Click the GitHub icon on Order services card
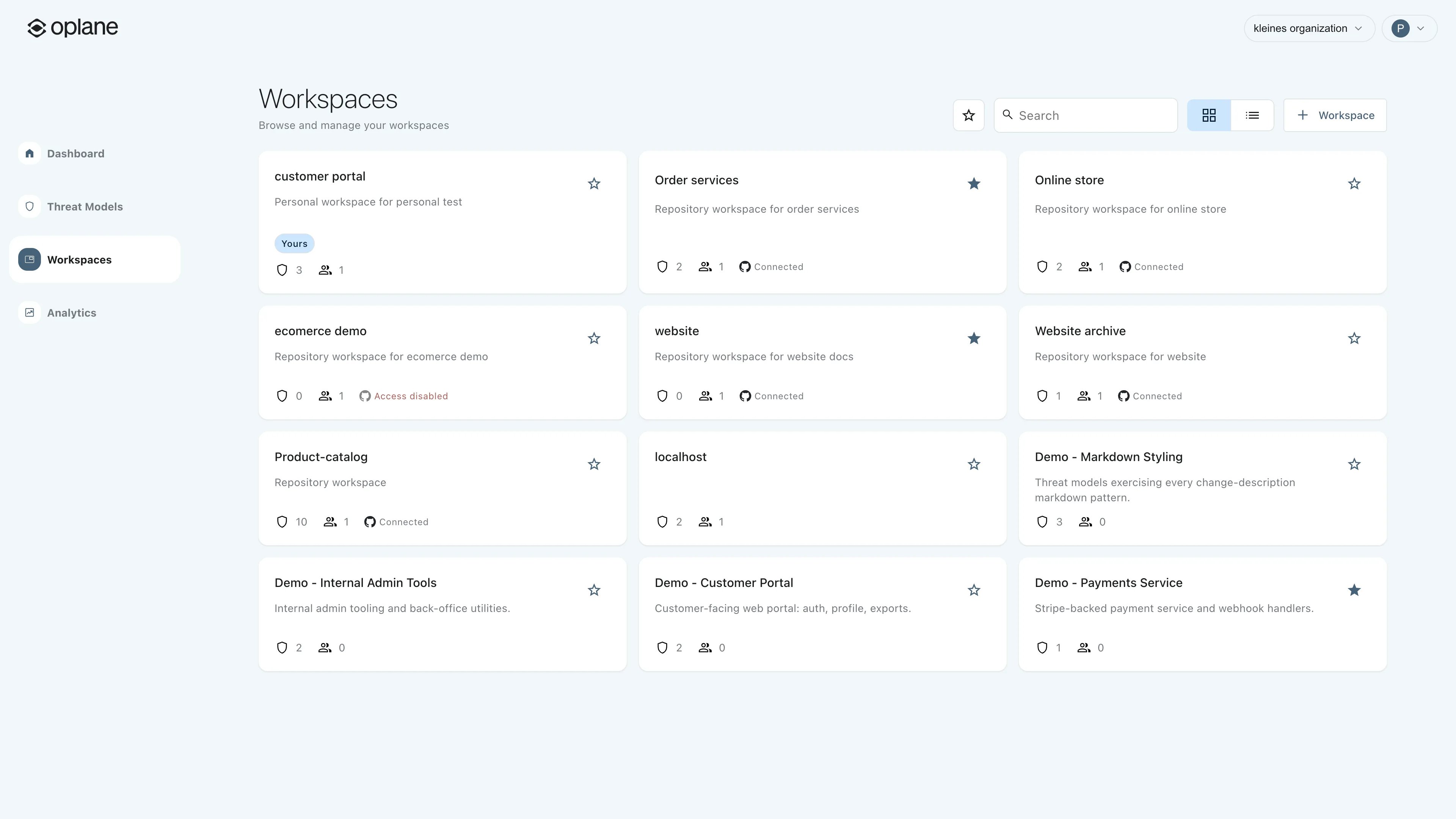The height and width of the screenshot is (819, 1456). (745, 267)
